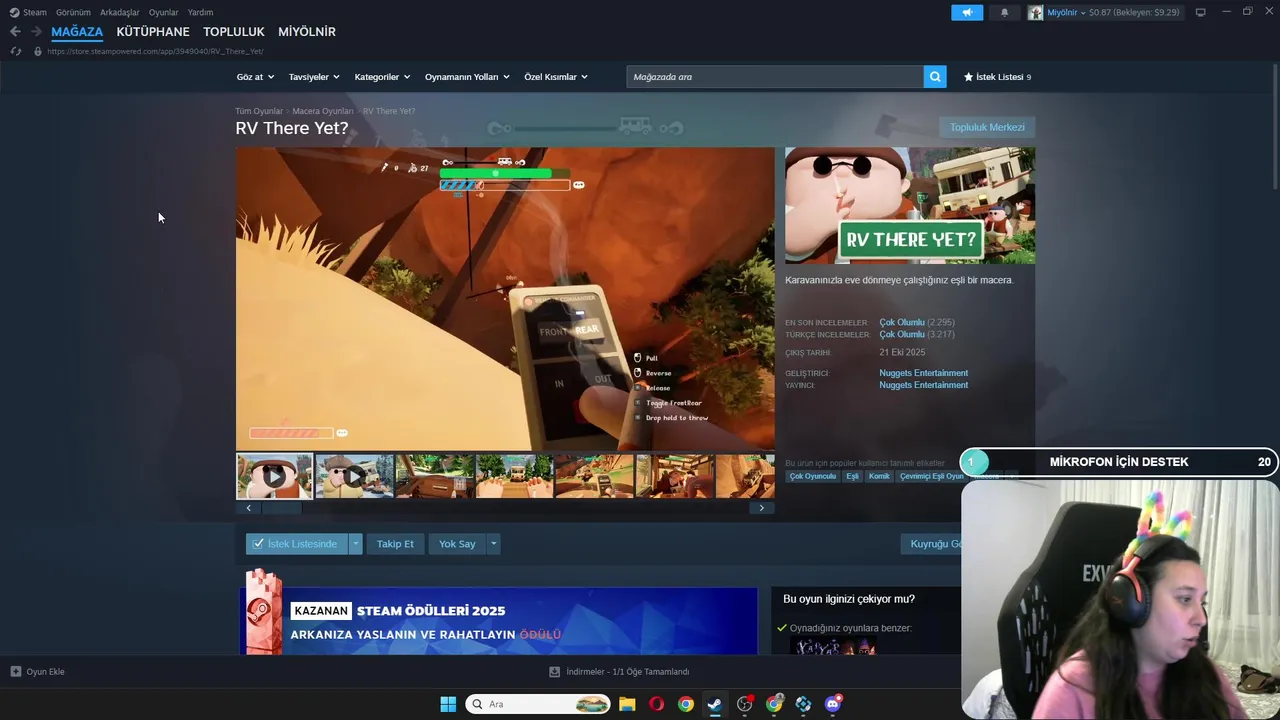The image size is (1280, 720).
Task: Click the store search magnifier button
Action: tap(935, 77)
